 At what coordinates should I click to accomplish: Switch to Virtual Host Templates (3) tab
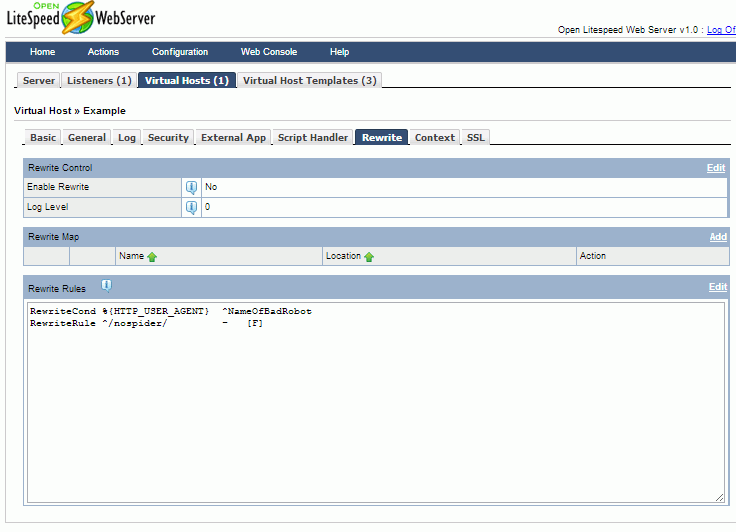(x=309, y=81)
